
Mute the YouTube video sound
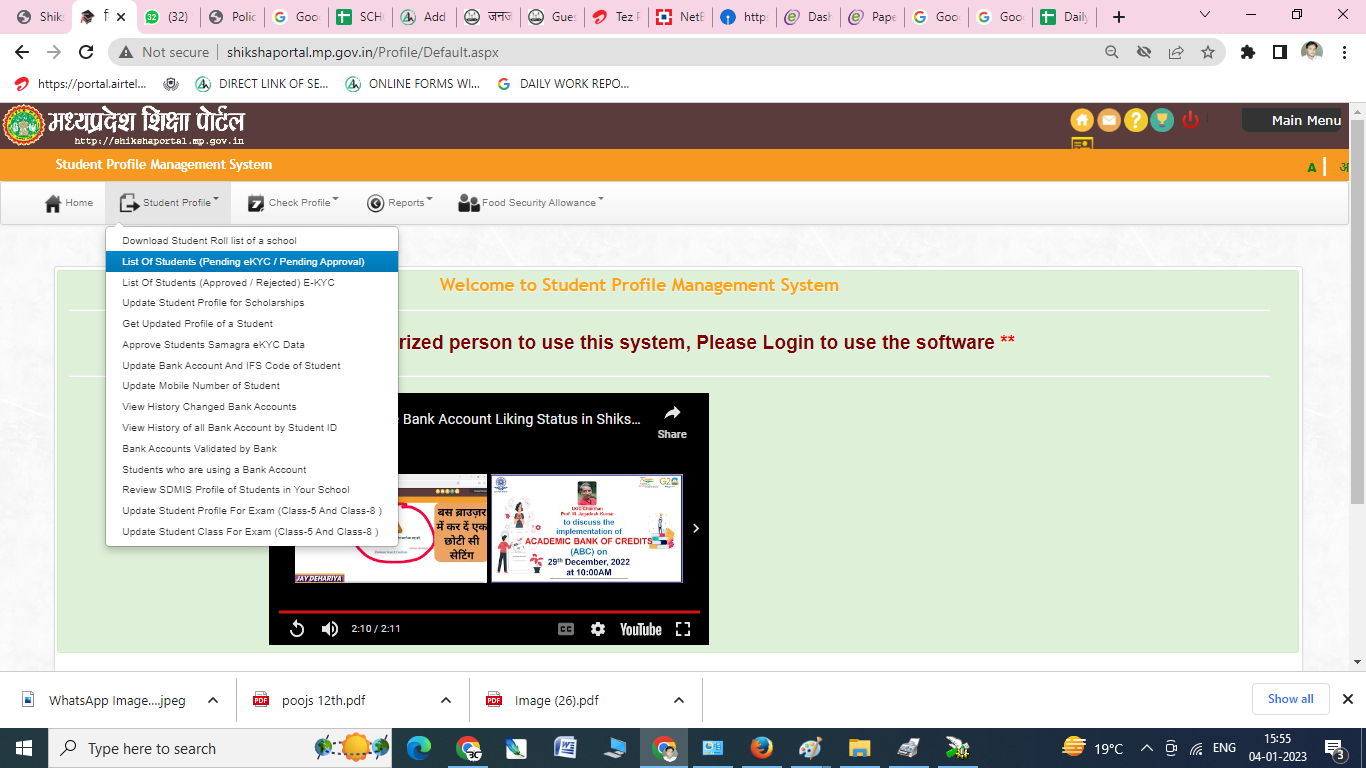coord(330,629)
